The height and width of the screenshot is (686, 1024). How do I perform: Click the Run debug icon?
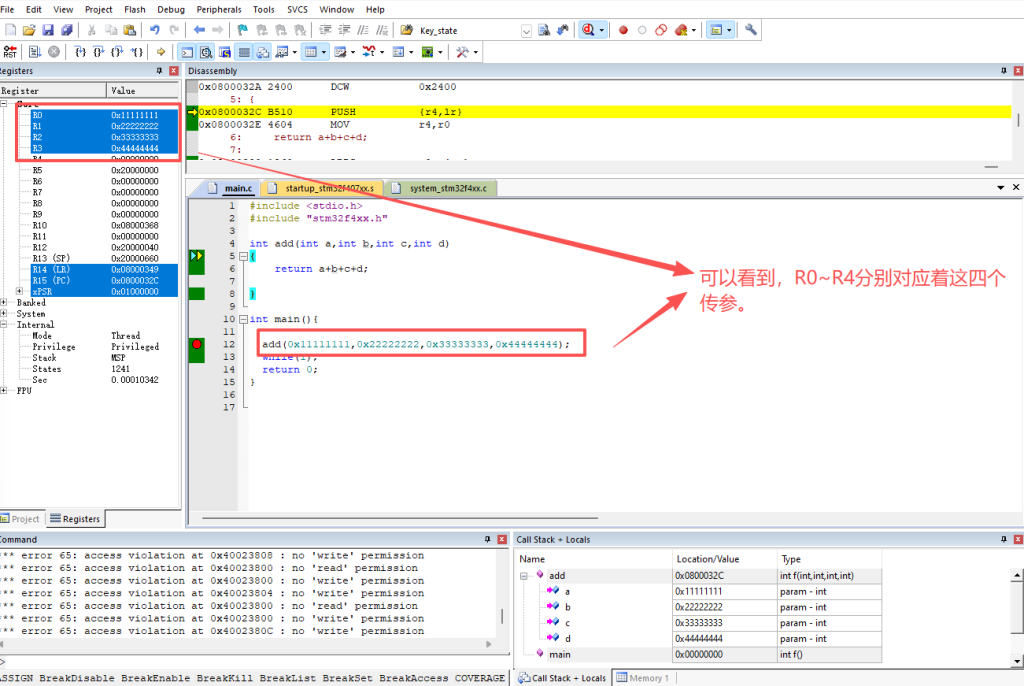(35, 51)
